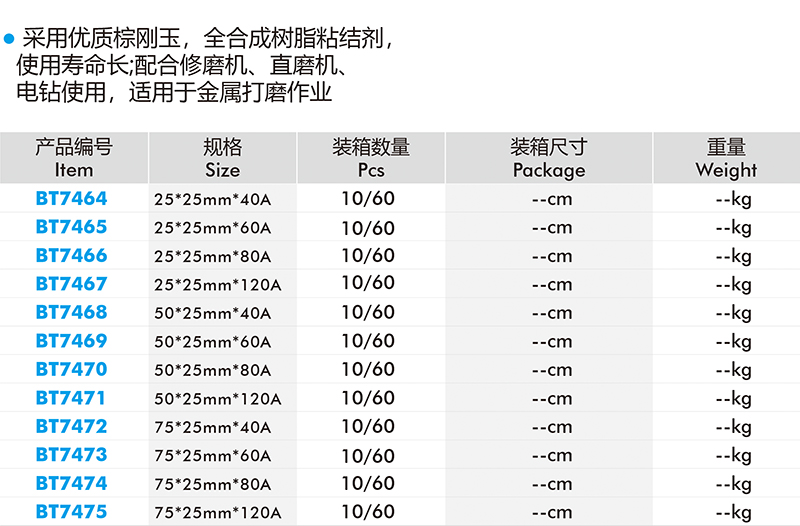Select product code BT7471
800x526 pixels.
(71, 398)
